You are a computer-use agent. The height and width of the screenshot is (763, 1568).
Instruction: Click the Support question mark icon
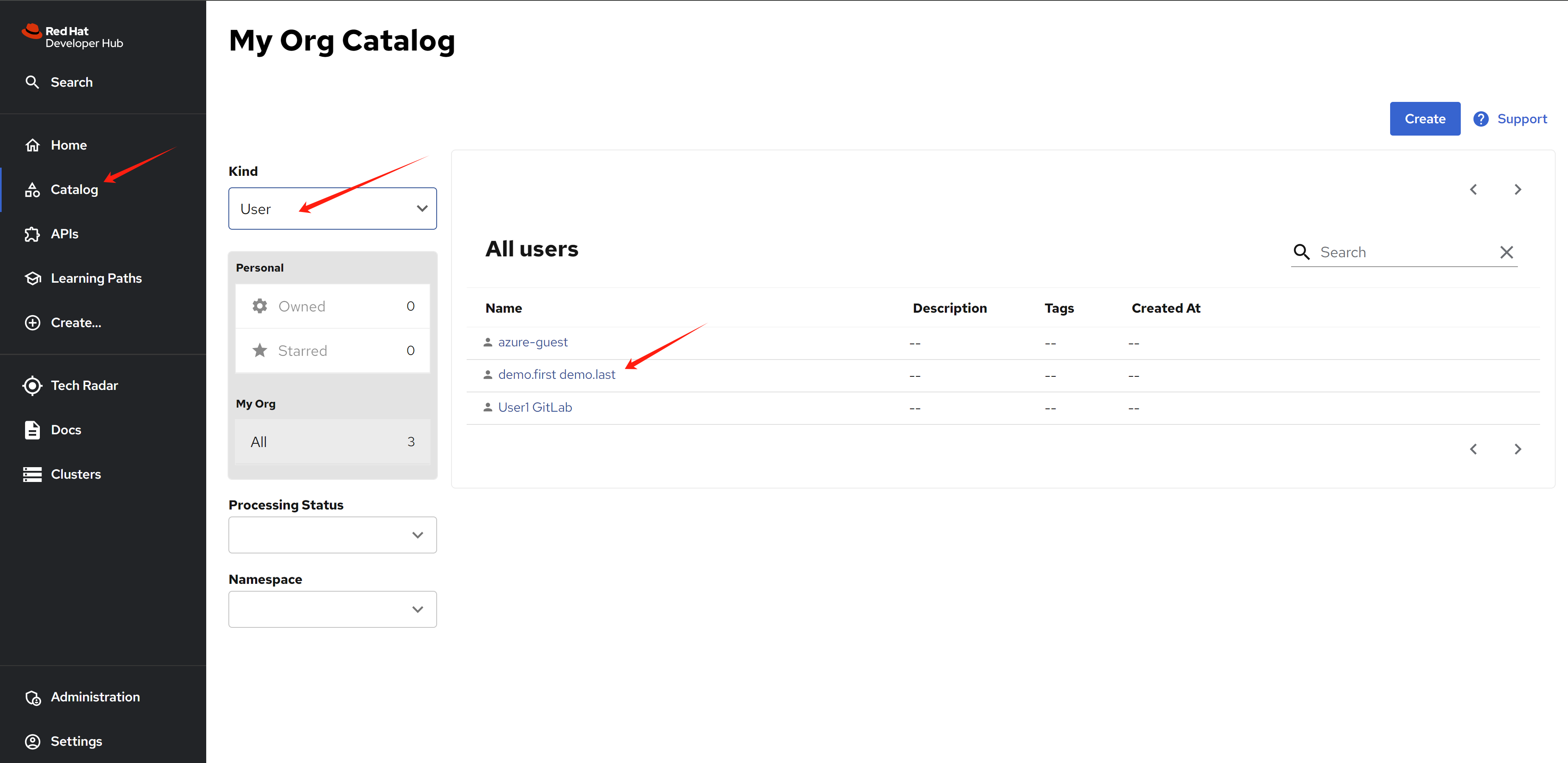(x=1481, y=119)
